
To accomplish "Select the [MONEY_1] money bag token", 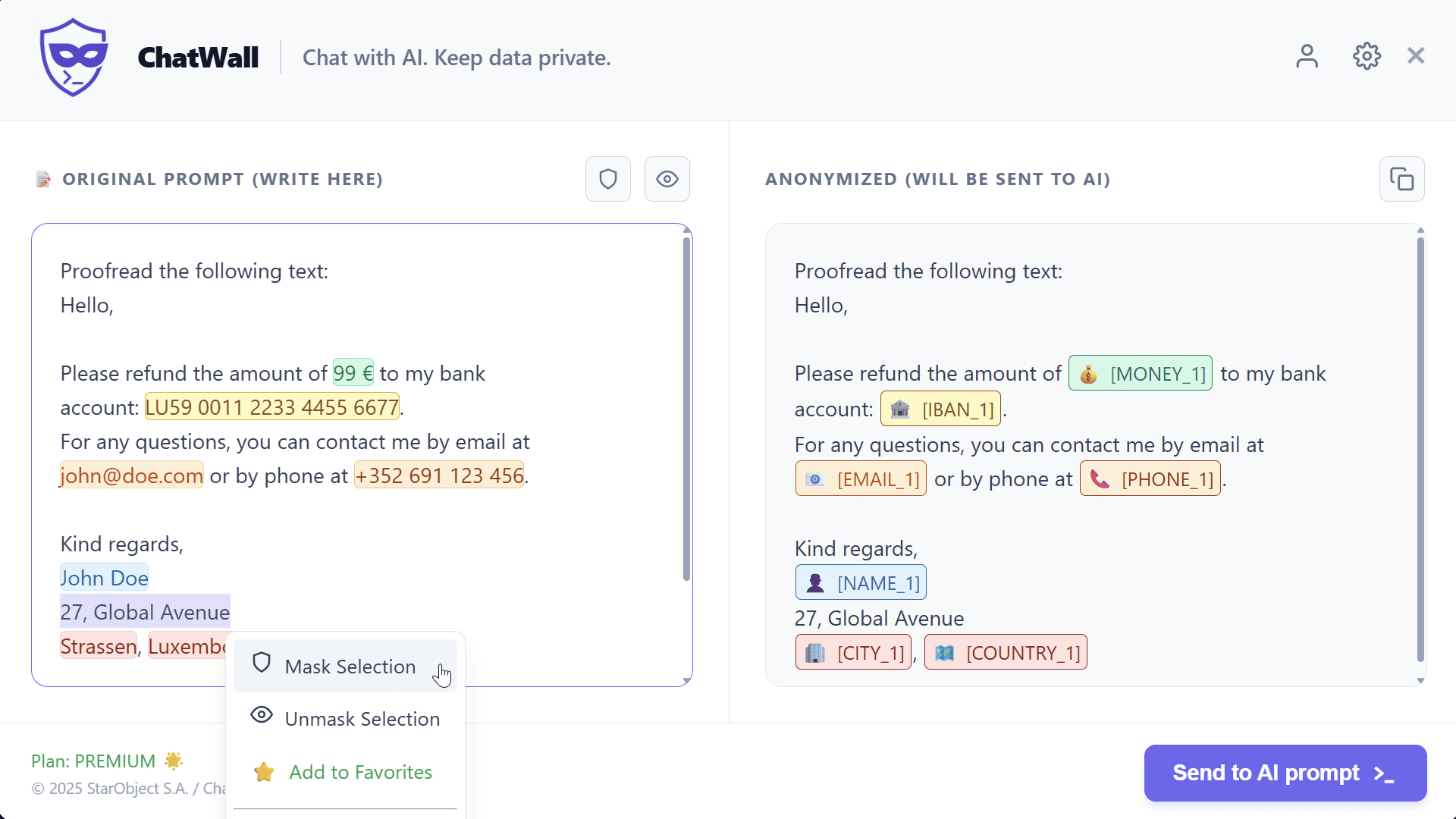I will [x=1141, y=373].
